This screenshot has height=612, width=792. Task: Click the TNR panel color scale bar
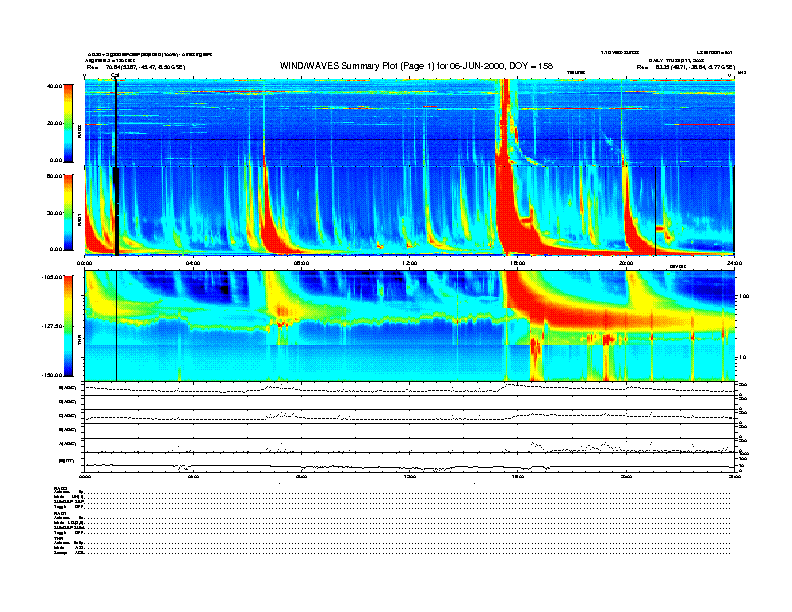tap(68, 326)
